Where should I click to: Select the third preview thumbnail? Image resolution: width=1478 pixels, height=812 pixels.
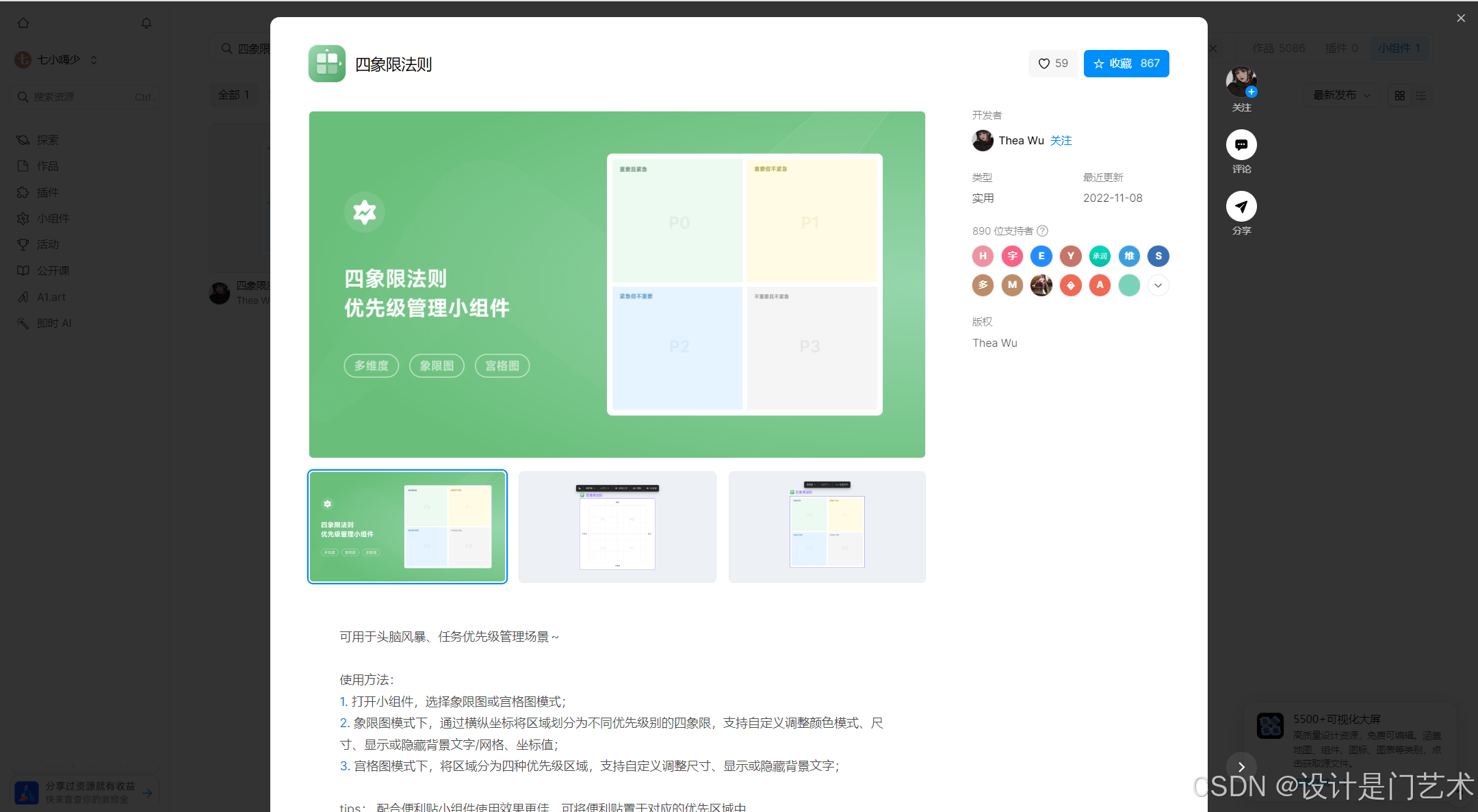[x=827, y=527]
